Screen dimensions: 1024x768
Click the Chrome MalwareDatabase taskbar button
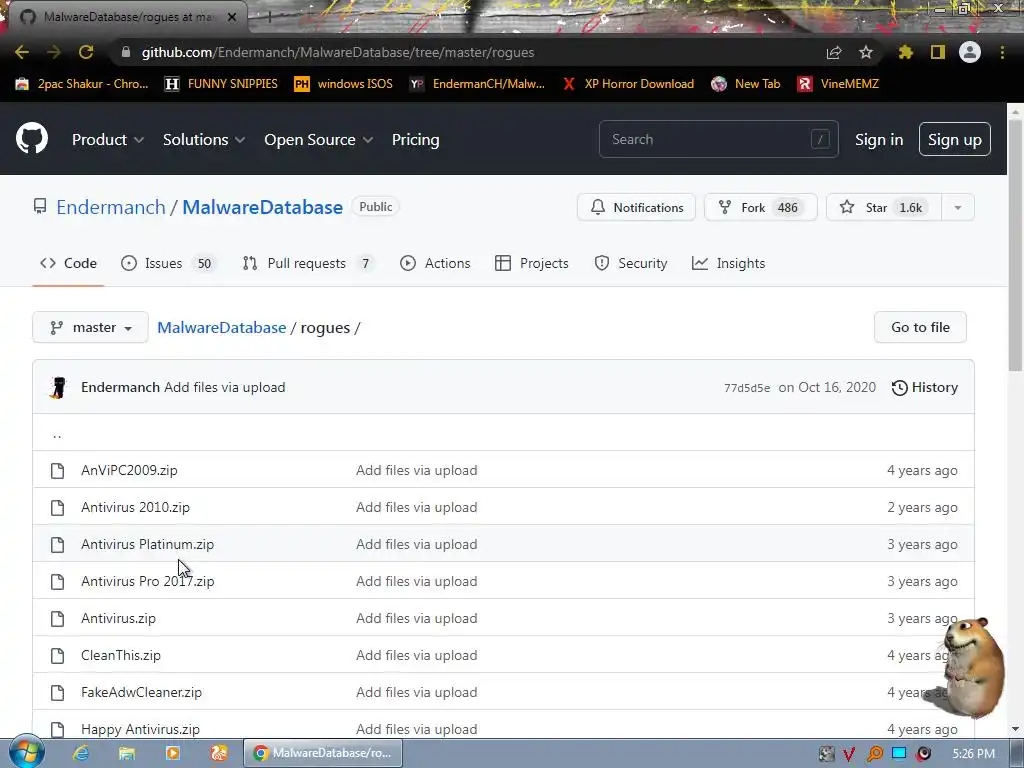323,753
